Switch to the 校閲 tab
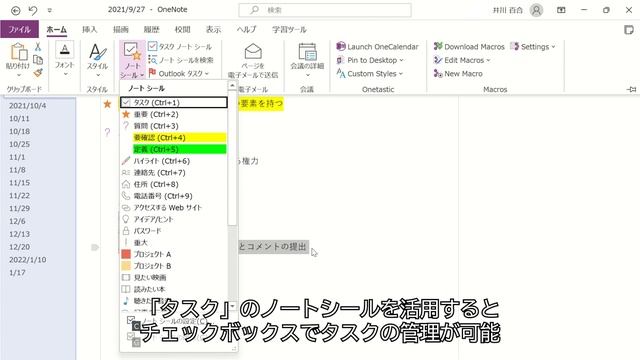This screenshot has height=360, width=640. point(182,29)
